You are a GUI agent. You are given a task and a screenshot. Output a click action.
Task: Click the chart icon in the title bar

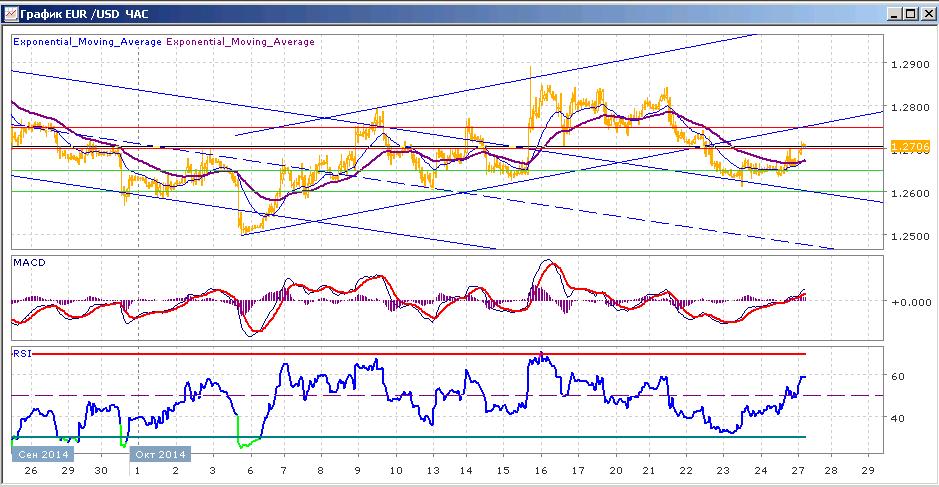tap(10, 13)
